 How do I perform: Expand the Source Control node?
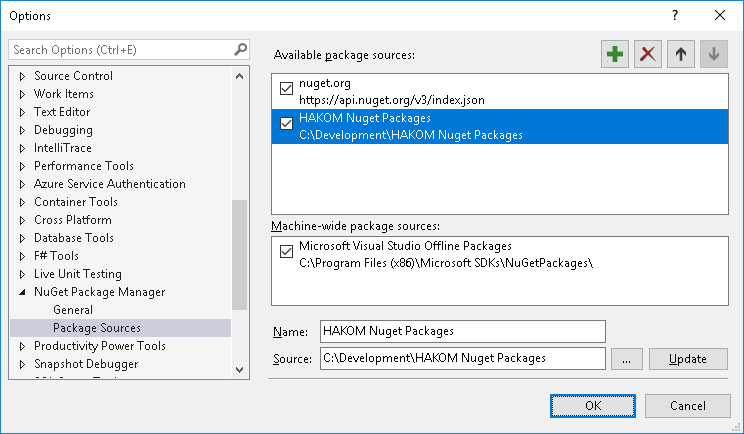pos(22,76)
